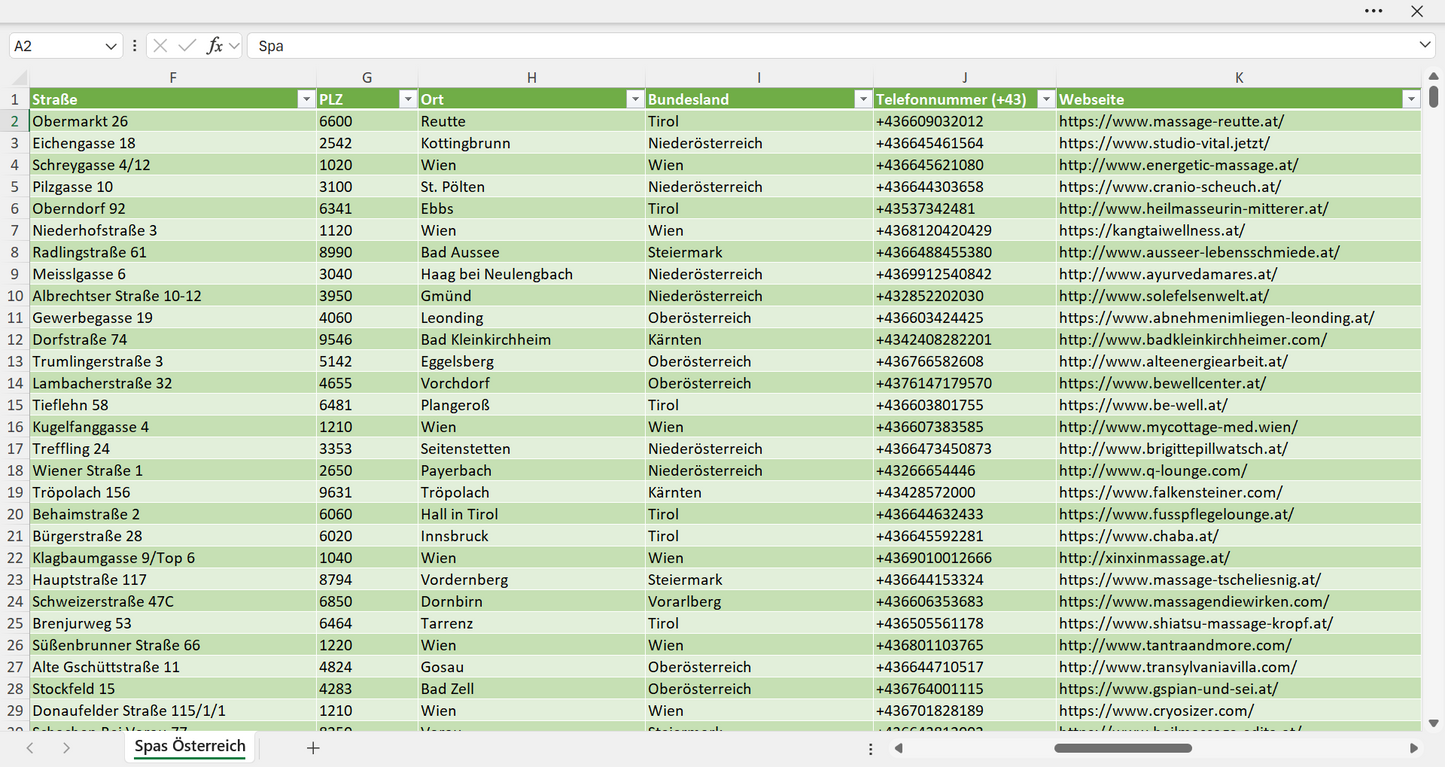
Task: Open the Straße column filter dropdown
Action: [306, 99]
